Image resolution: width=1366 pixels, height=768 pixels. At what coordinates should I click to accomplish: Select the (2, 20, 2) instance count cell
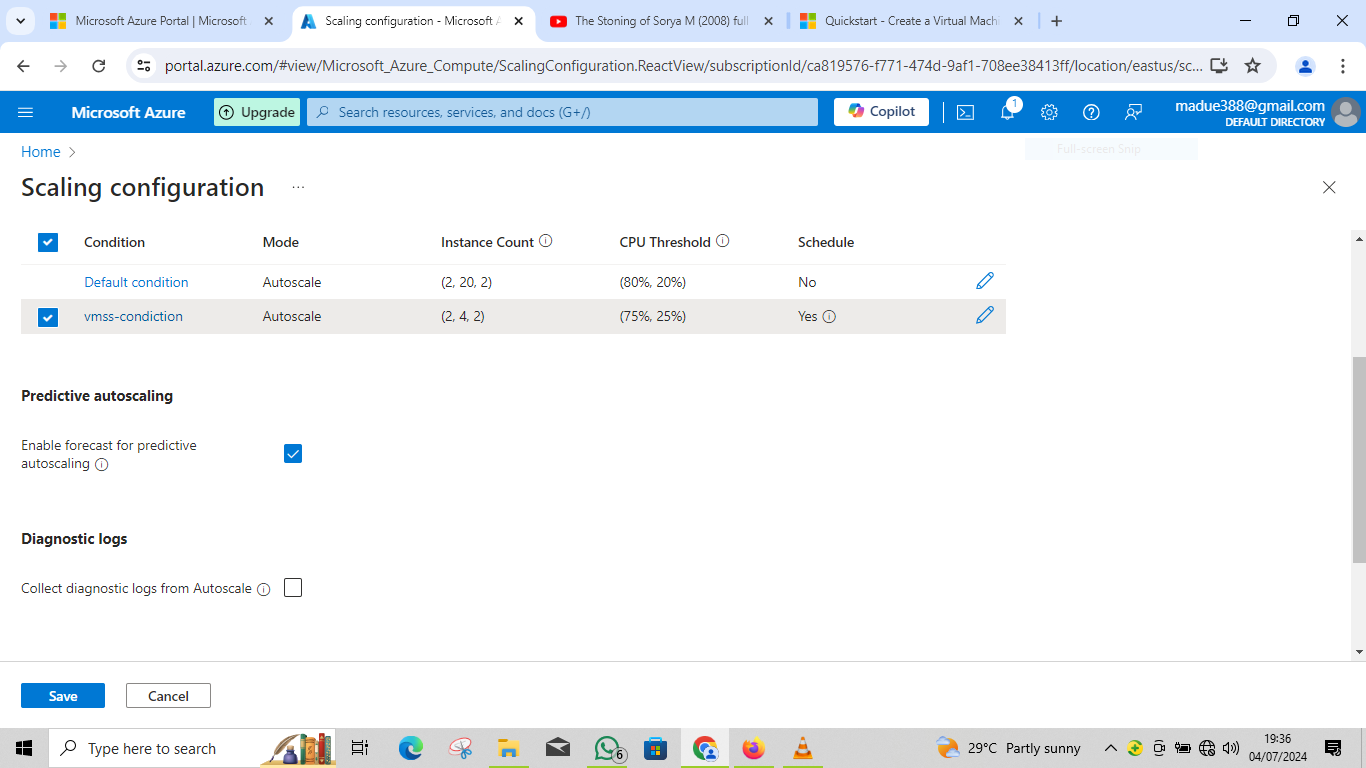(466, 282)
